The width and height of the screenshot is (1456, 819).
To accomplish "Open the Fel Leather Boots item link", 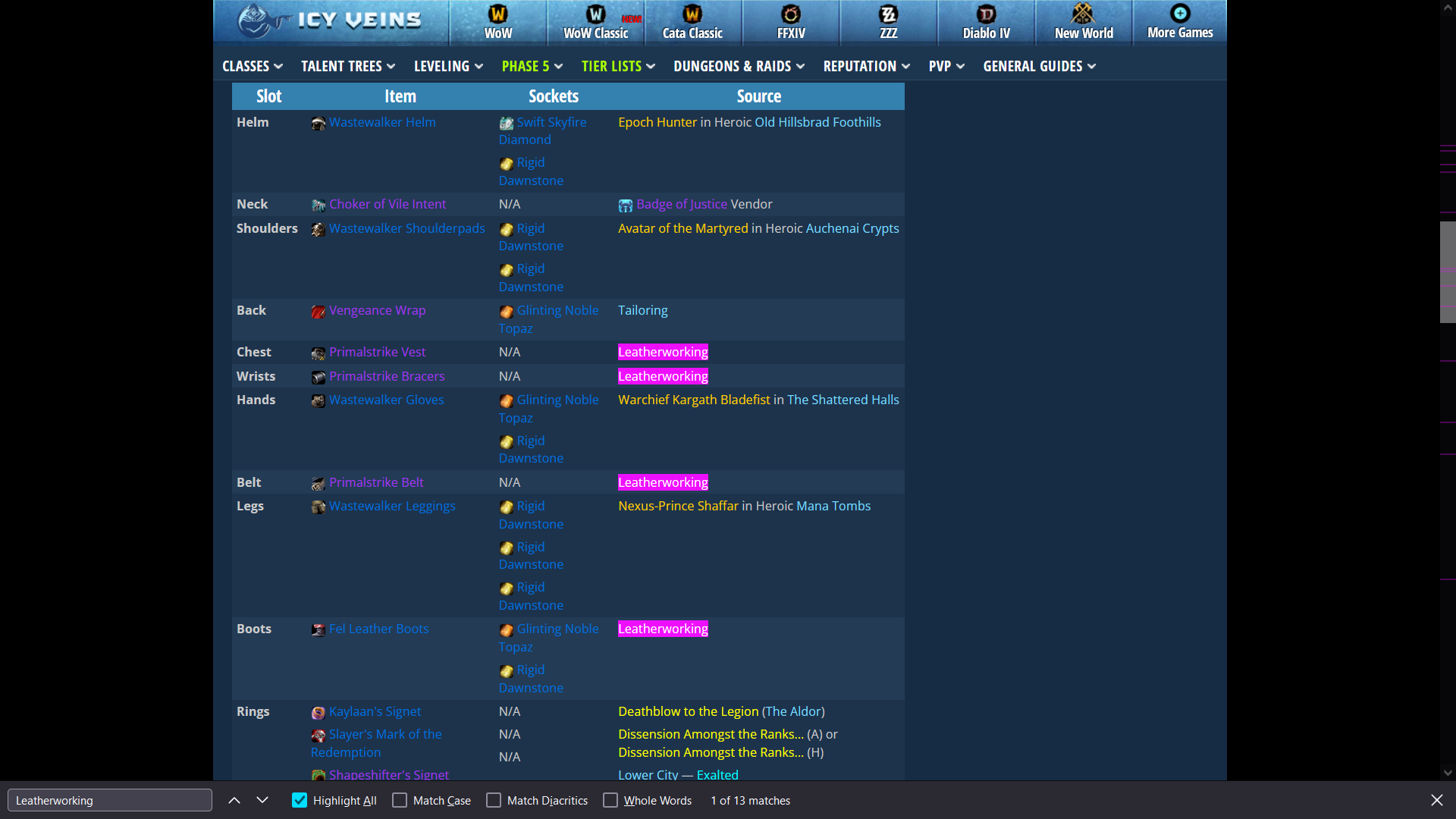I will pos(378,629).
